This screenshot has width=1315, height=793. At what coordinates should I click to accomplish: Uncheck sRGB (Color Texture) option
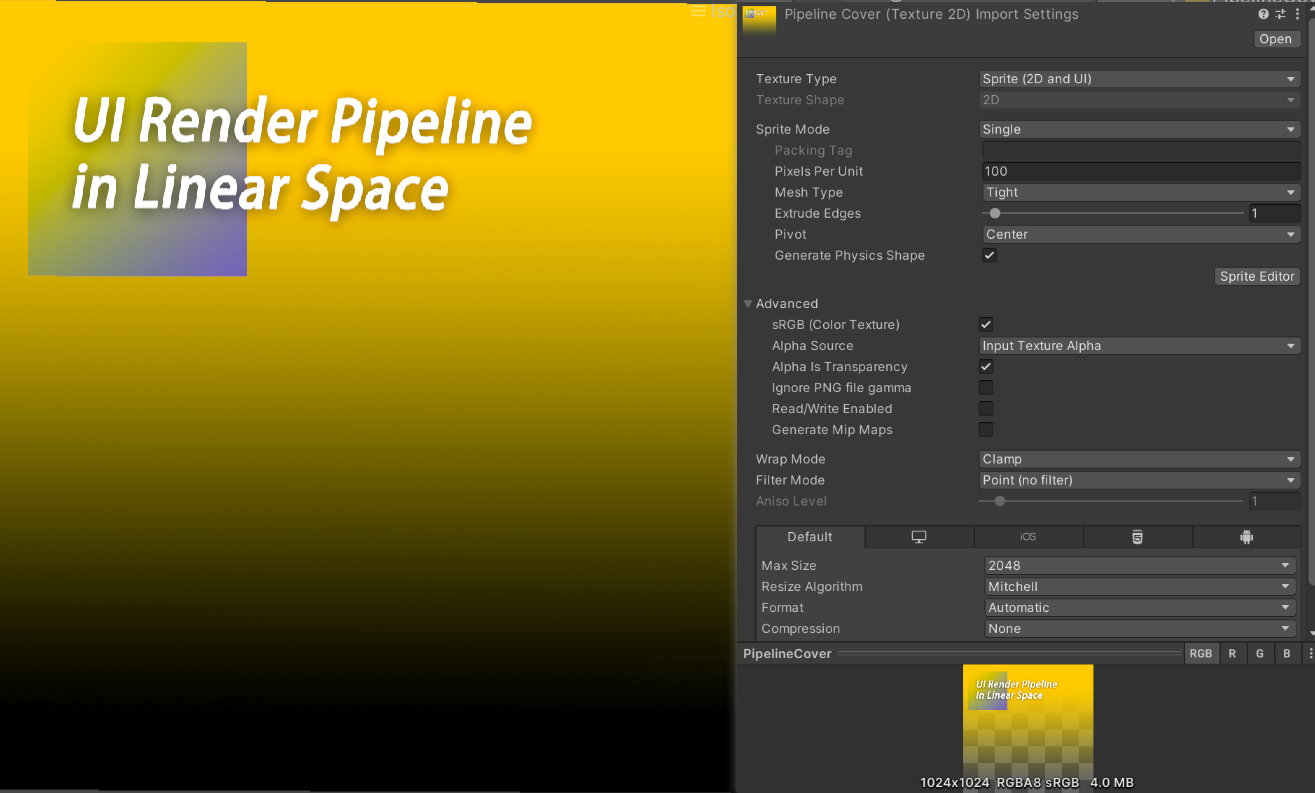coord(986,324)
